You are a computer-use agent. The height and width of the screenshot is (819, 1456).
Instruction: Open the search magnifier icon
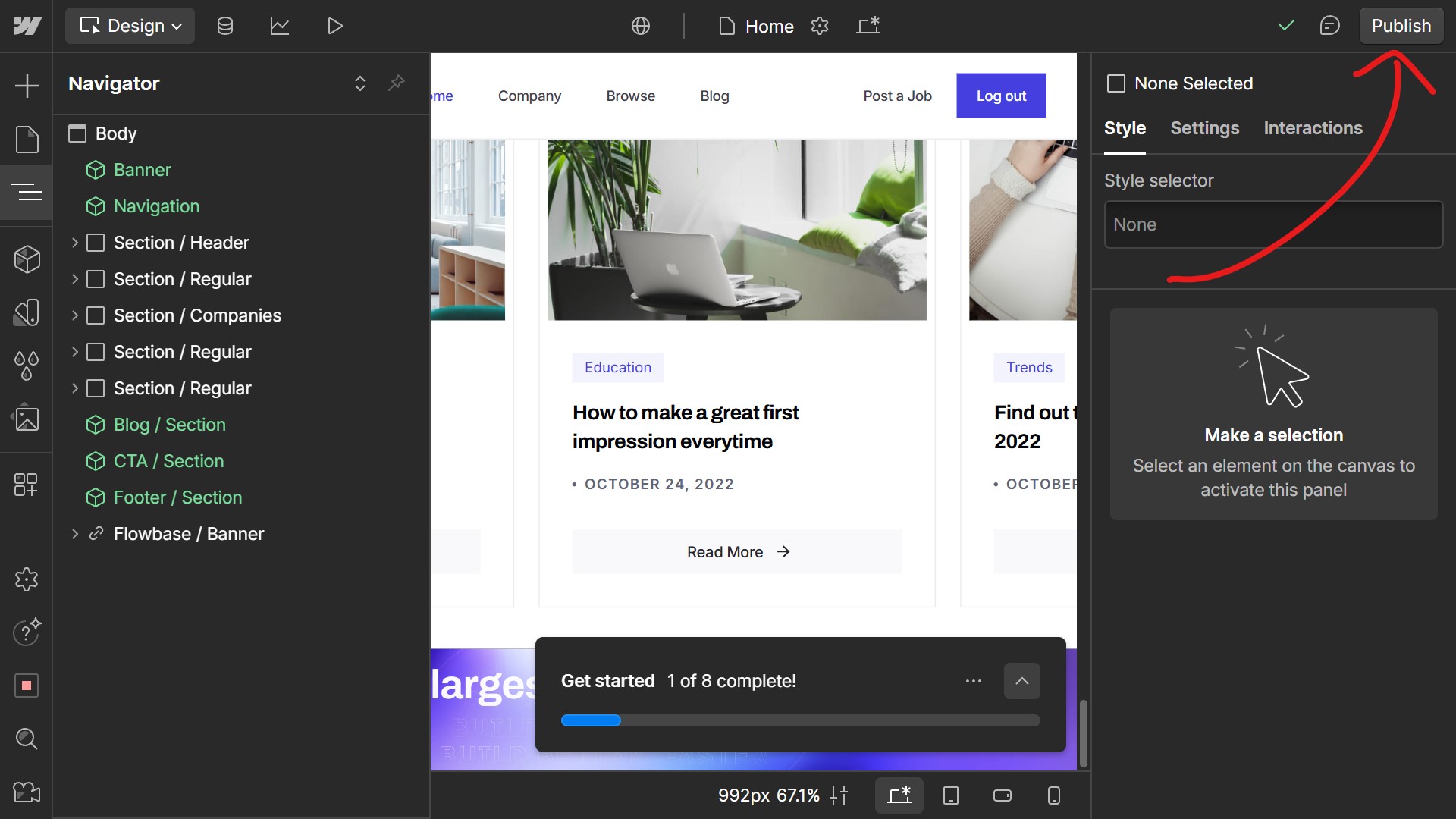27,739
